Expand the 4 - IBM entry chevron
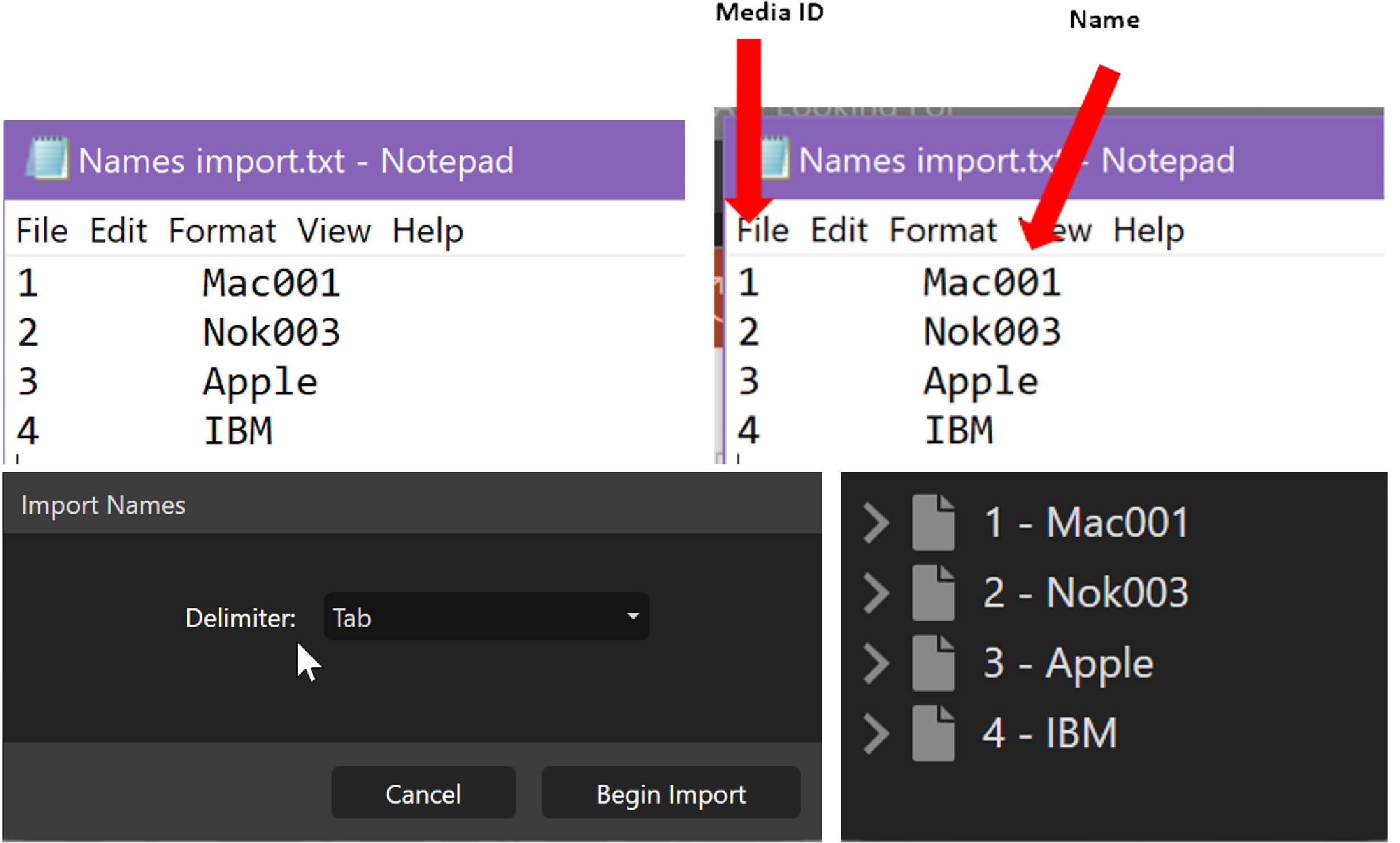1400x843 pixels. tap(876, 733)
